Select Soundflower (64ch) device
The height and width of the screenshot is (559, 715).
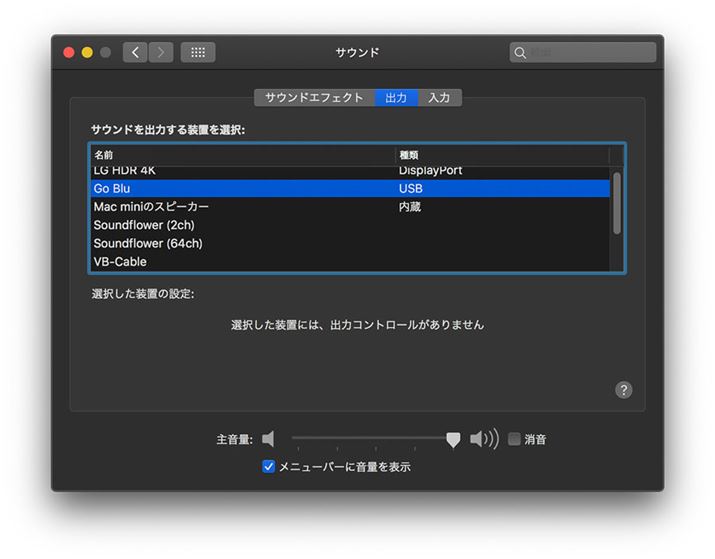point(350,243)
